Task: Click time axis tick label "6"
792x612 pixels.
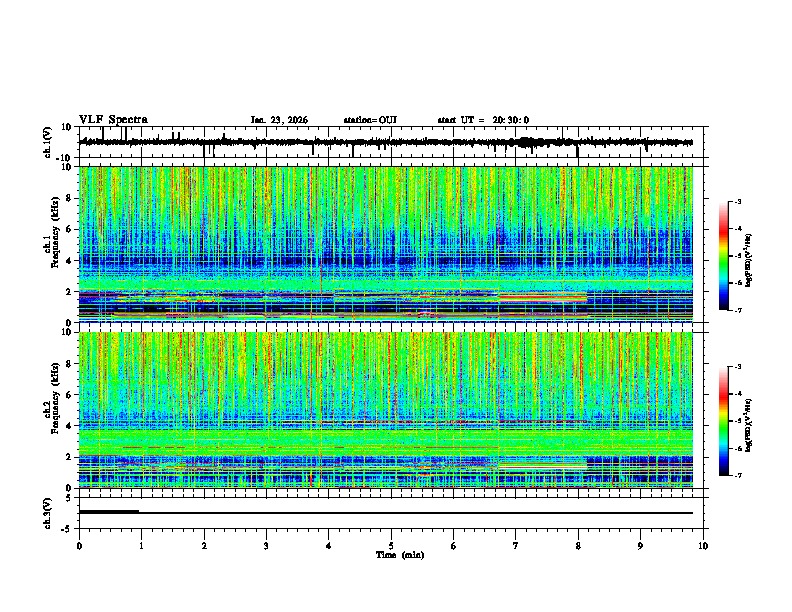Action: [x=454, y=546]
